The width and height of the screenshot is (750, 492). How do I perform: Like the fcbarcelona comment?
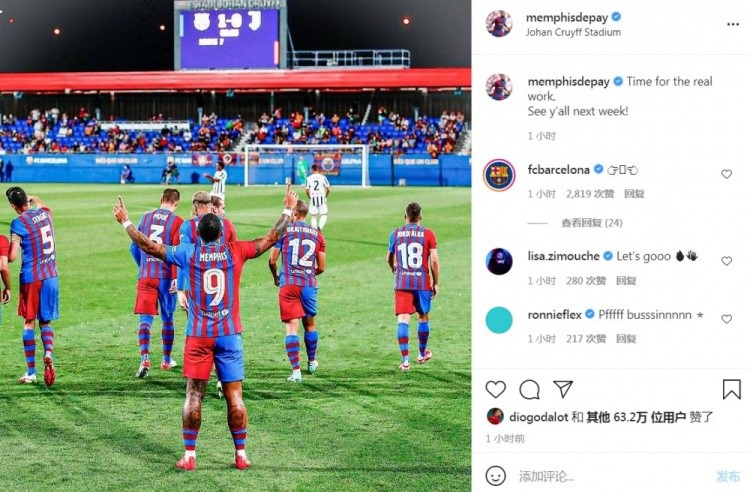tap(727, 174)
